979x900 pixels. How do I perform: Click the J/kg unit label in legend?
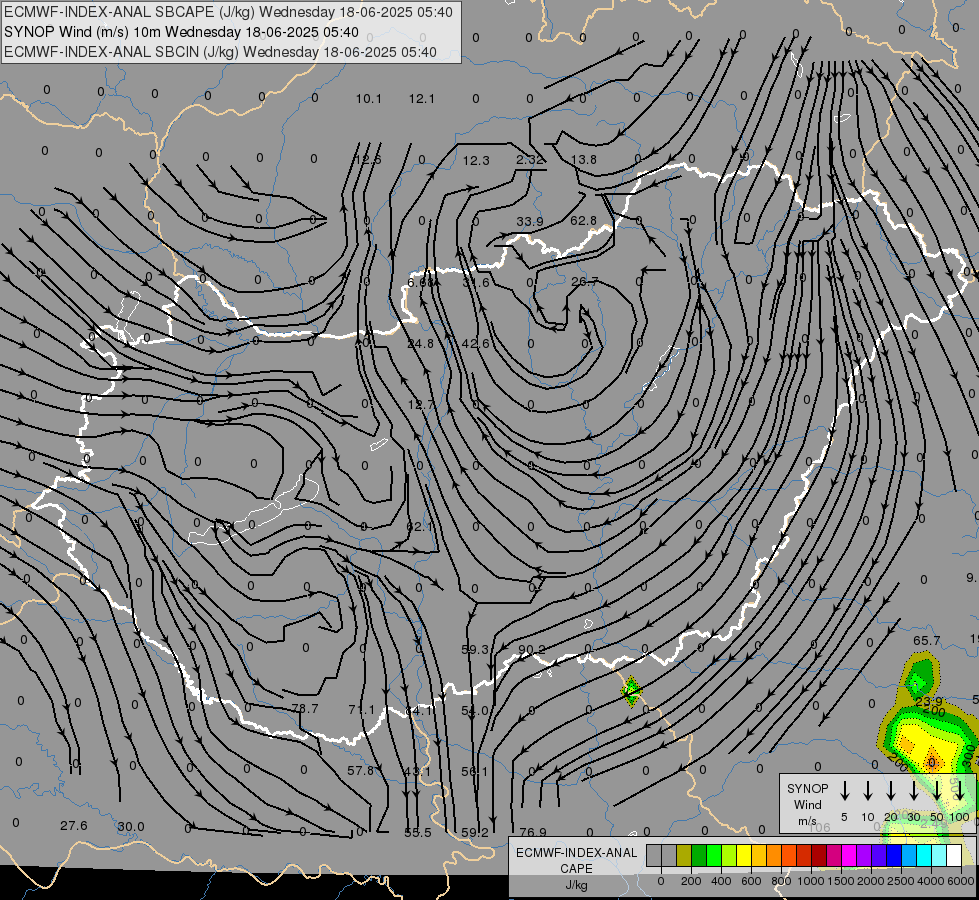(576, 885)
